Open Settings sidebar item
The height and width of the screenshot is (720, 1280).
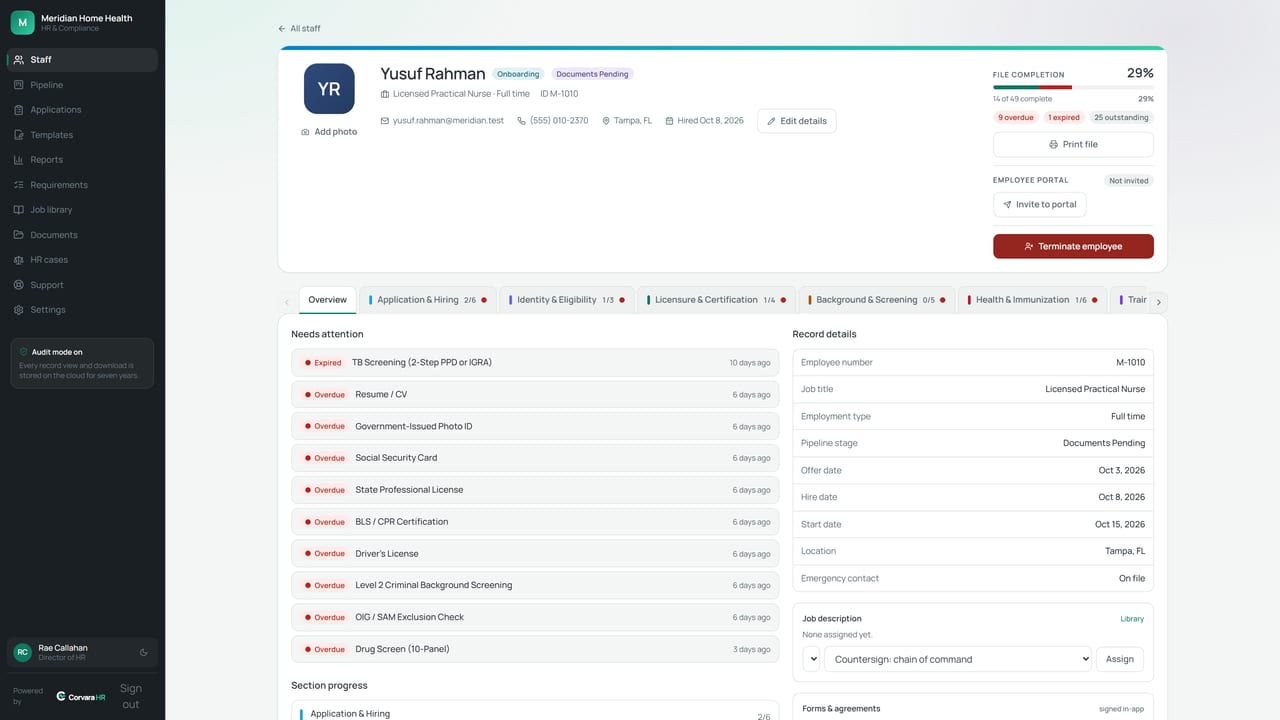pyautogui.click(x=82, y=310)
